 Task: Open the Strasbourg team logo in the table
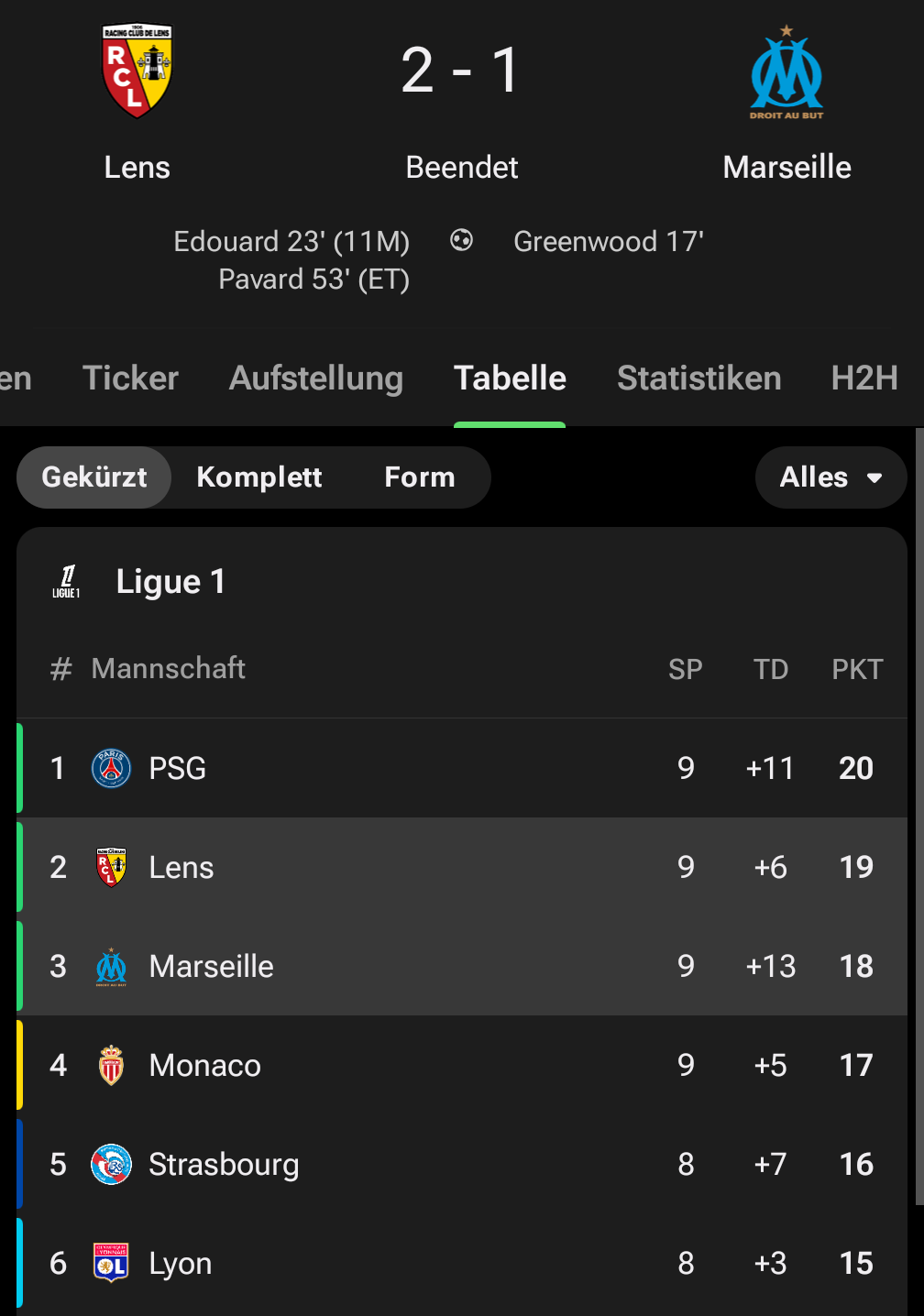111,1164
